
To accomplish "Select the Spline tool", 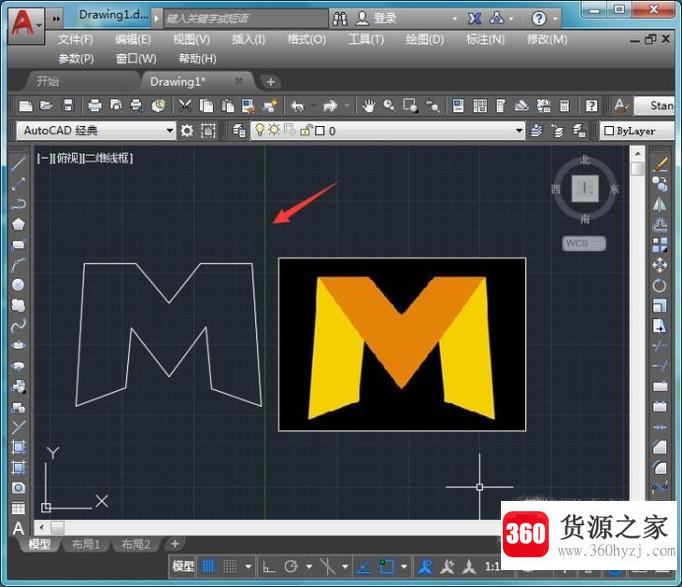I will 18,325.
